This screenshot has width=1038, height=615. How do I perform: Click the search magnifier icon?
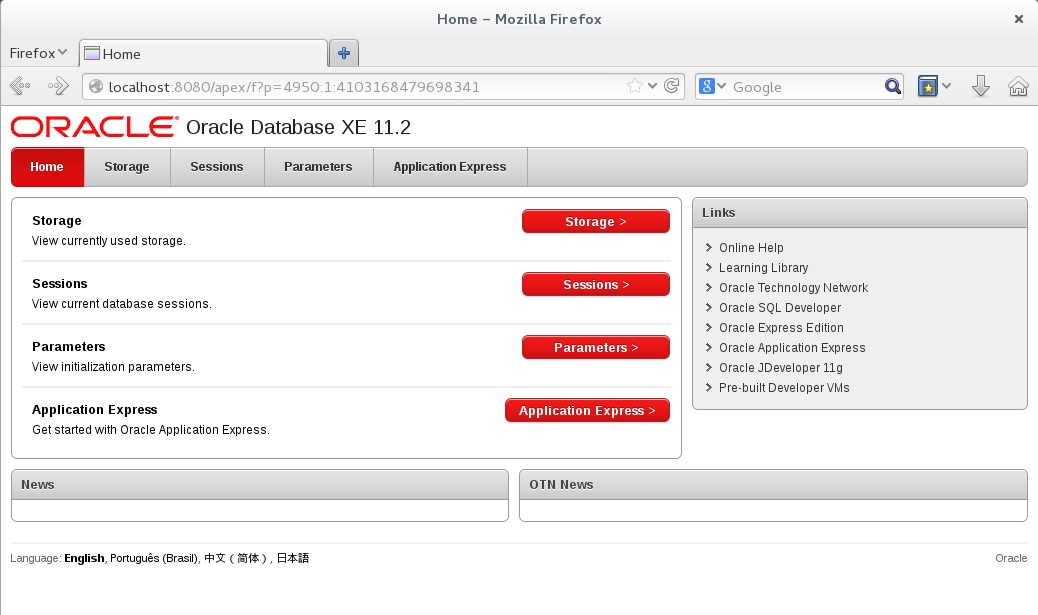tap(893, 87)
